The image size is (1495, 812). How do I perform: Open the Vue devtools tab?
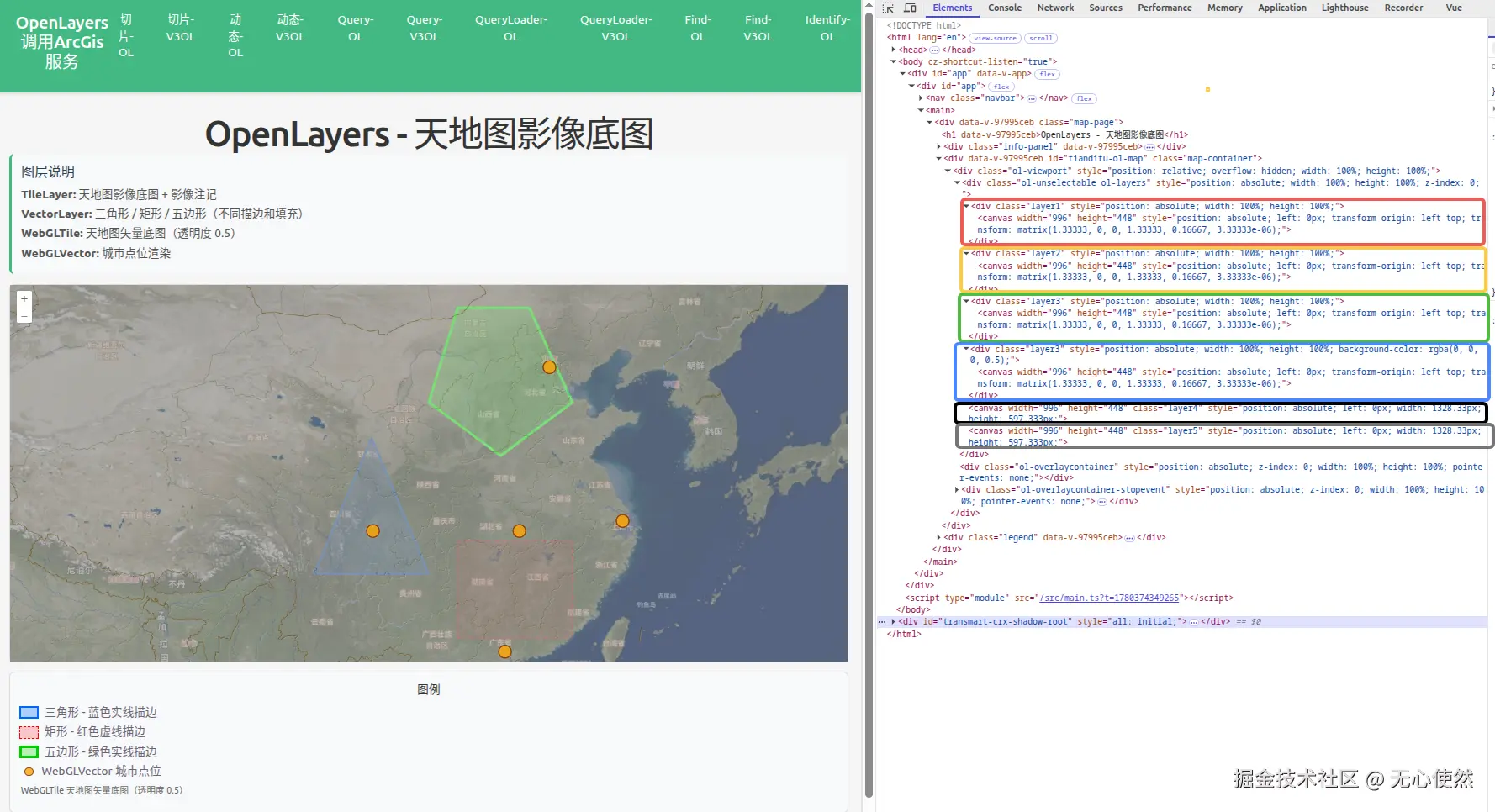coord(1454,8)
